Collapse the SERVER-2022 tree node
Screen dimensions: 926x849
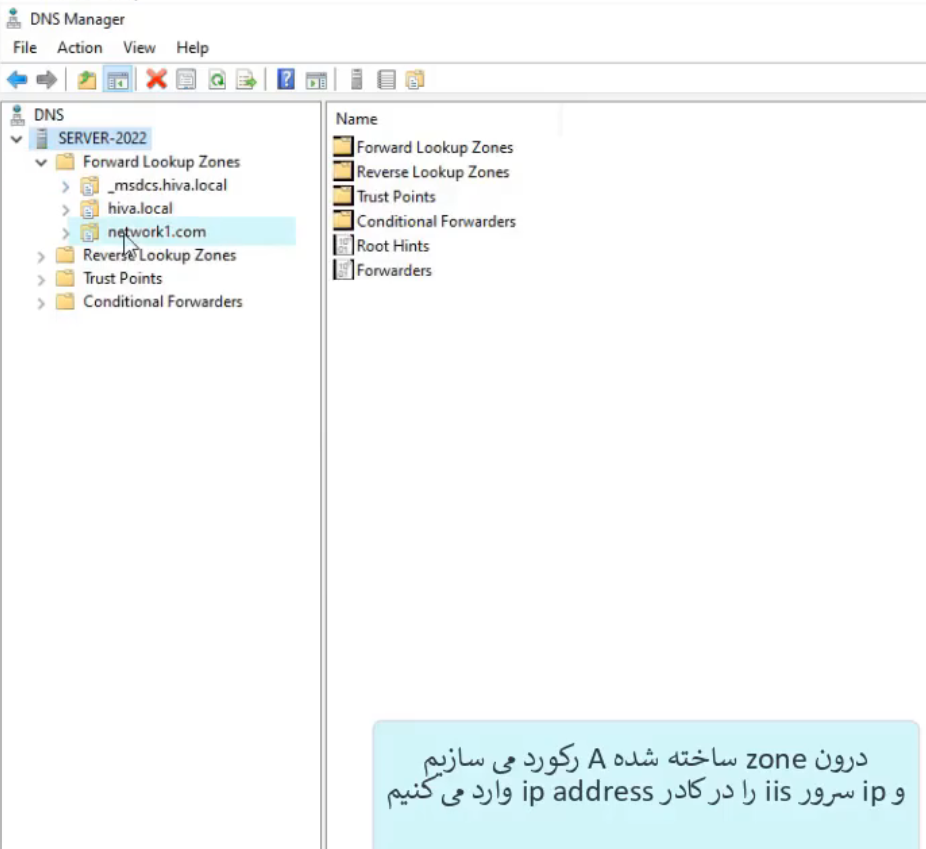pos(17,139)
